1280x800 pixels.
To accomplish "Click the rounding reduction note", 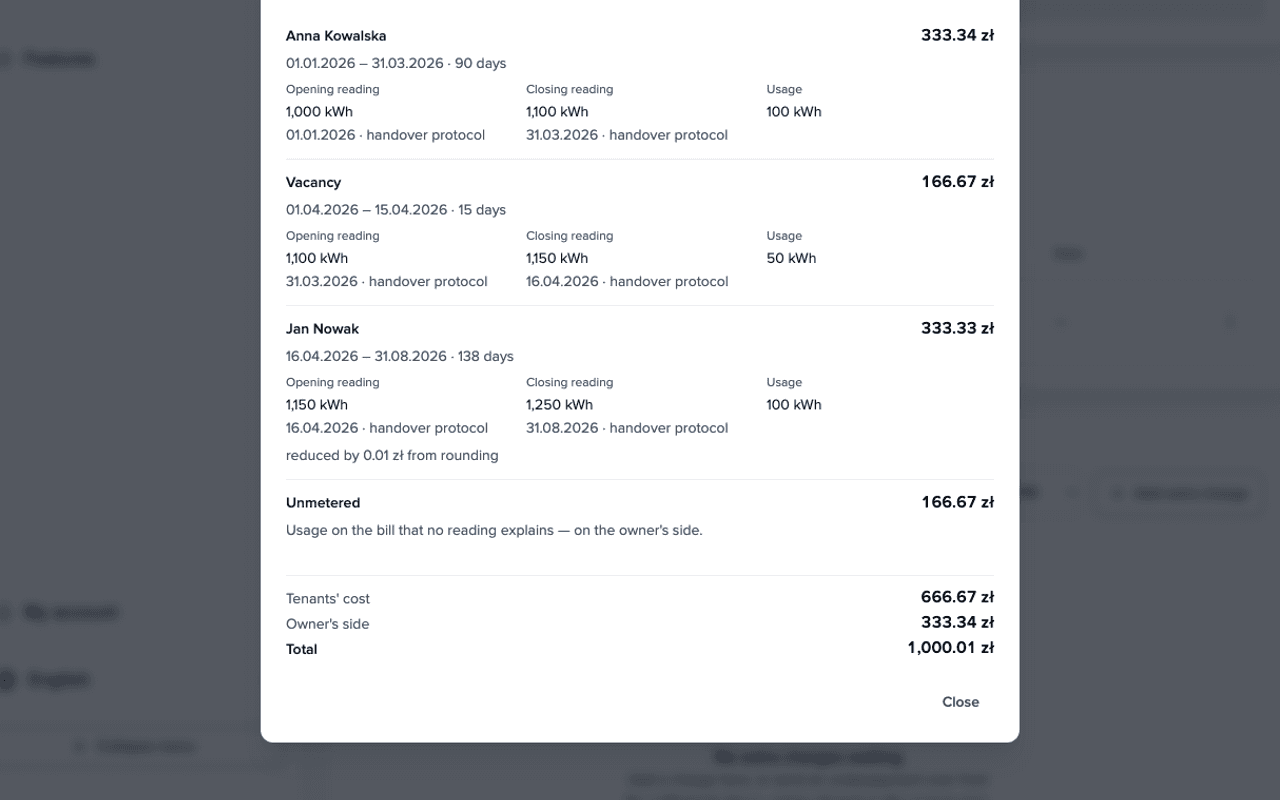I will [392, 456].
